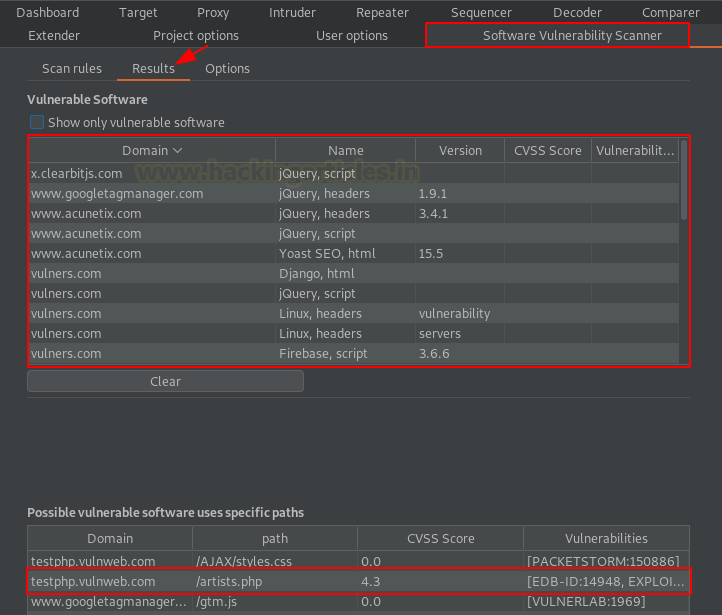Click the path column header
Screen dimensions: 722x615
pos(275,538)
